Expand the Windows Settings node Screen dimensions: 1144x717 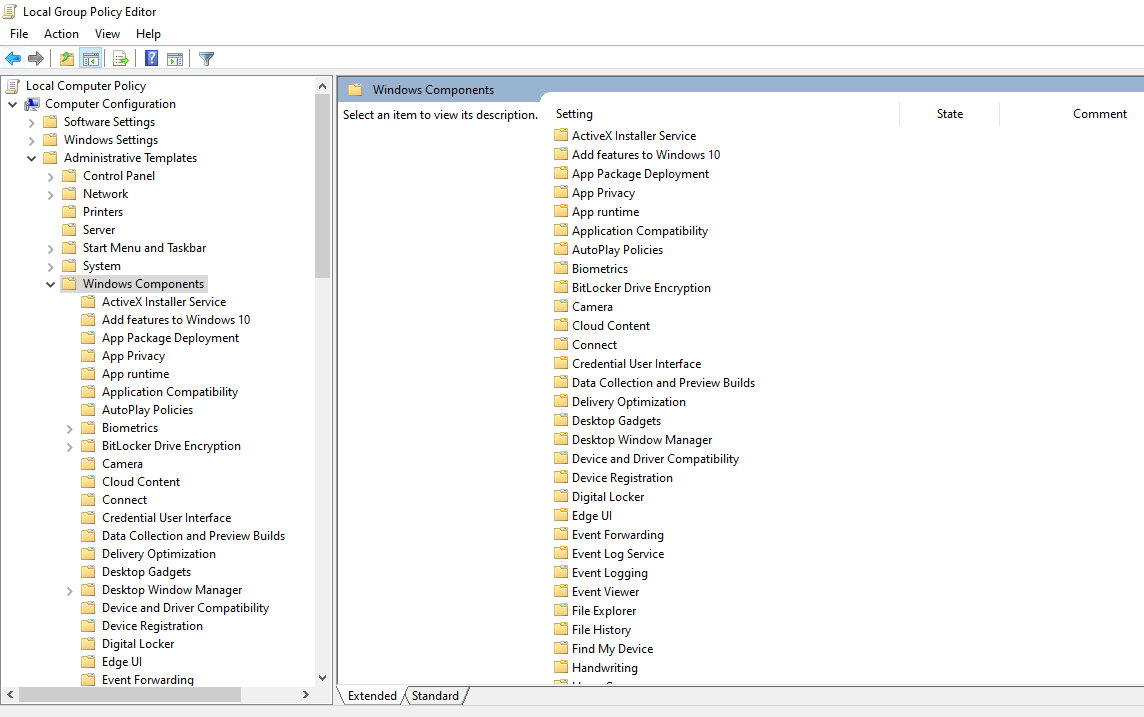click(x=31, y=140)
